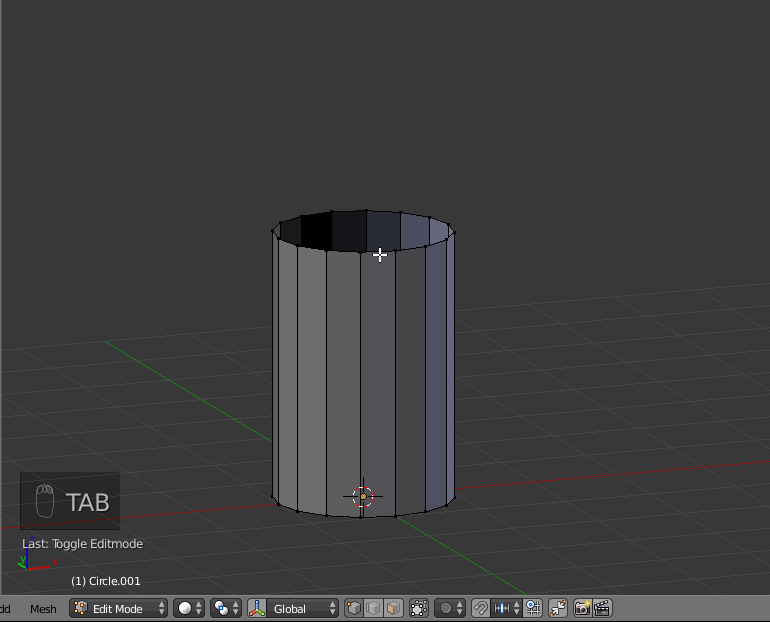The image size is (770, 622).
Task: Click the 3D cursor at cylinder base
Action: tap(363, 496)
